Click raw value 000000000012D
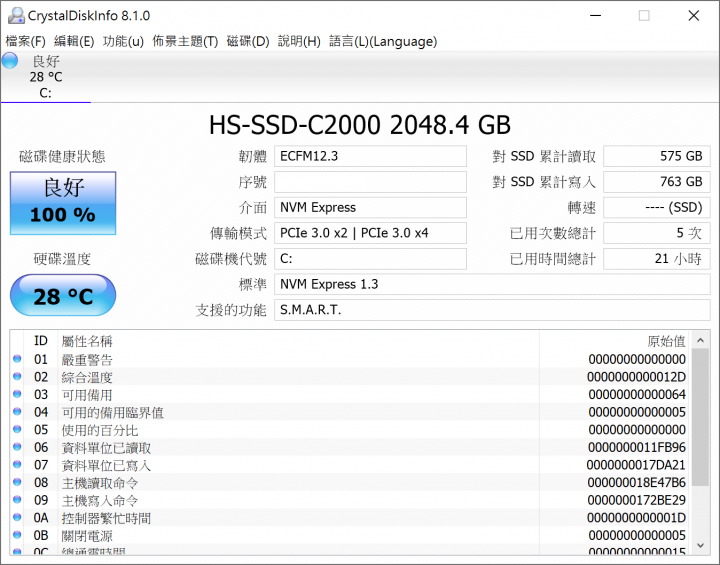This screenshot has height=565, width=720. [636, 377]
